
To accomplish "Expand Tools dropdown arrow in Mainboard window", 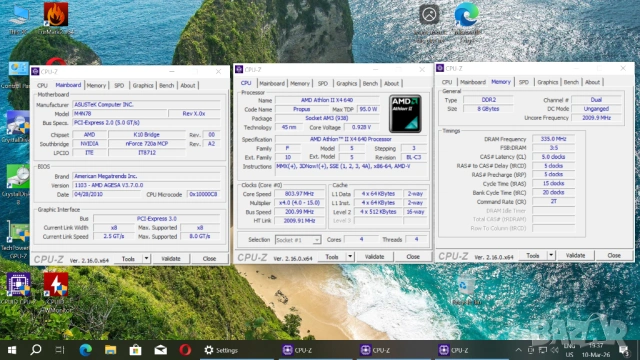I will pyautogui.click(x=146, y=258).
